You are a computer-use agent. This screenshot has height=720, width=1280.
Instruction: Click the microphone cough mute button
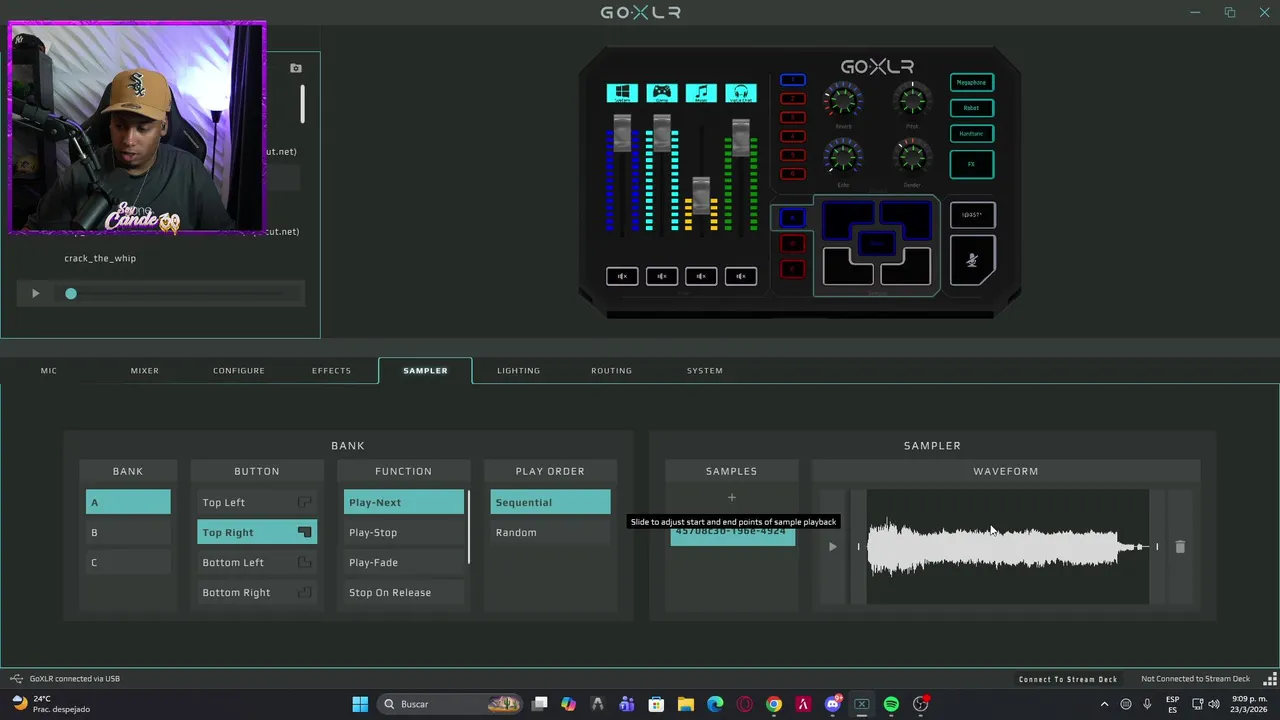pos(972,260)
